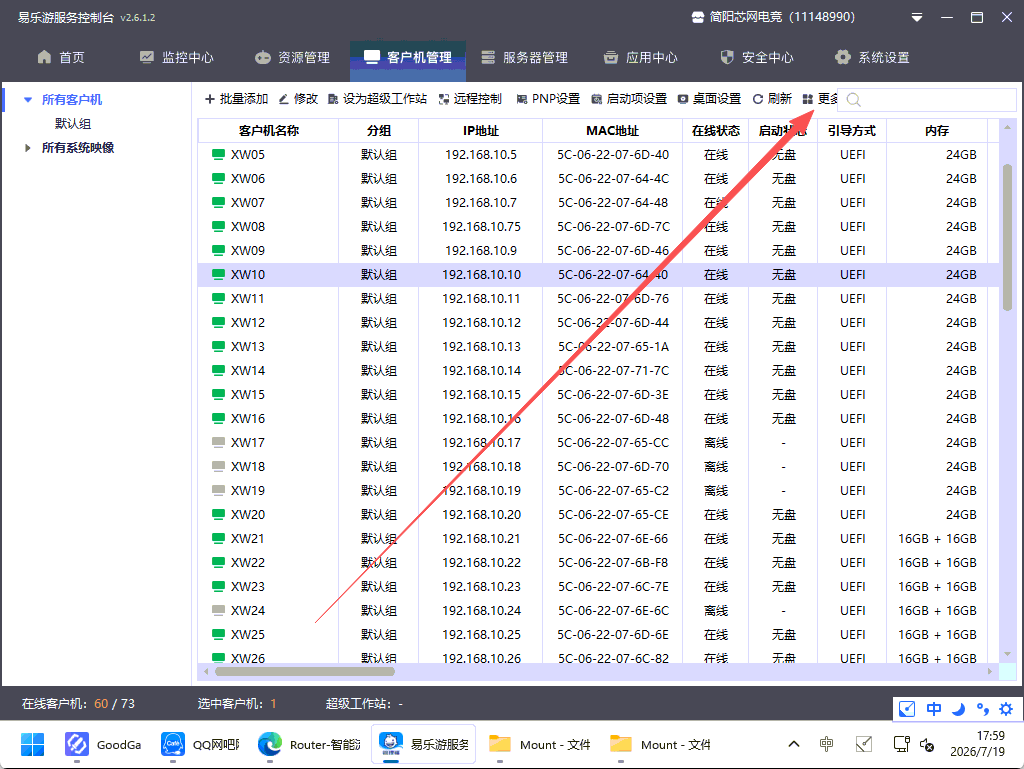Expand the 所有系统映像 tree node

27,148
